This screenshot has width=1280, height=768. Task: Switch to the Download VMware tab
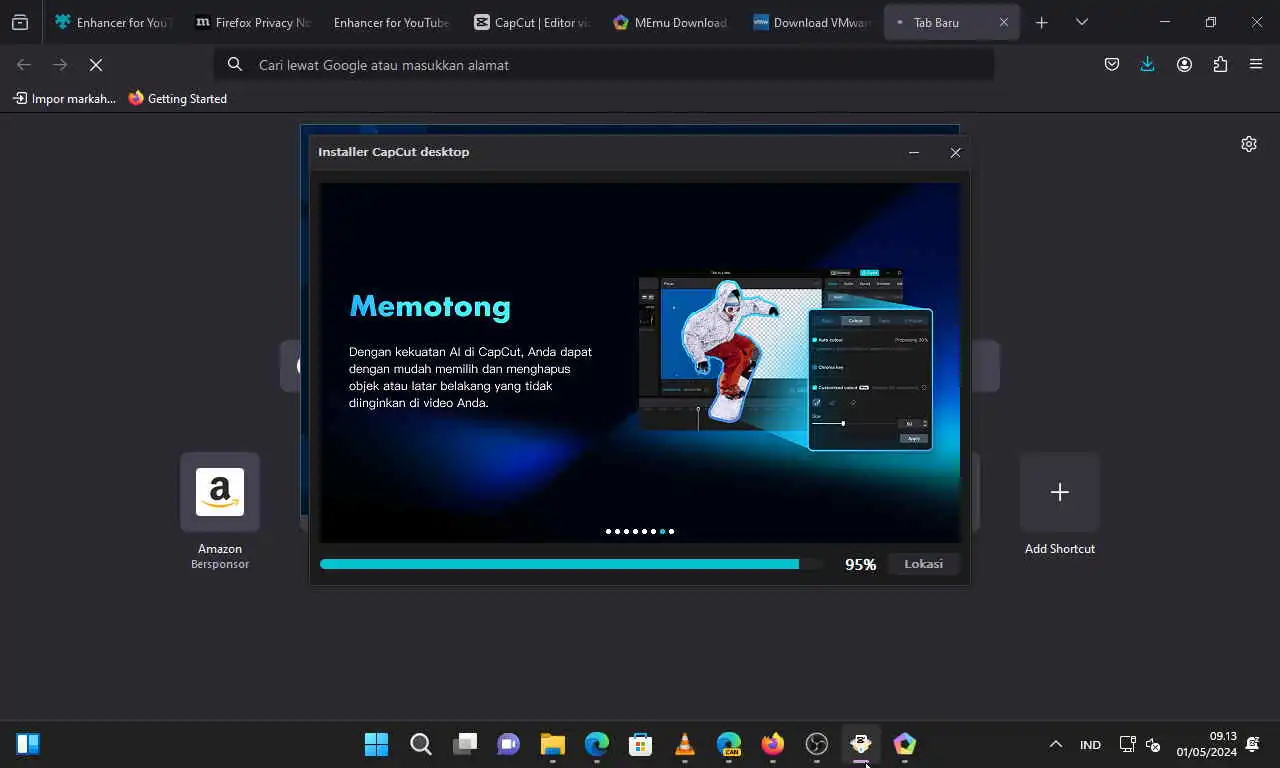coord(811,22)
